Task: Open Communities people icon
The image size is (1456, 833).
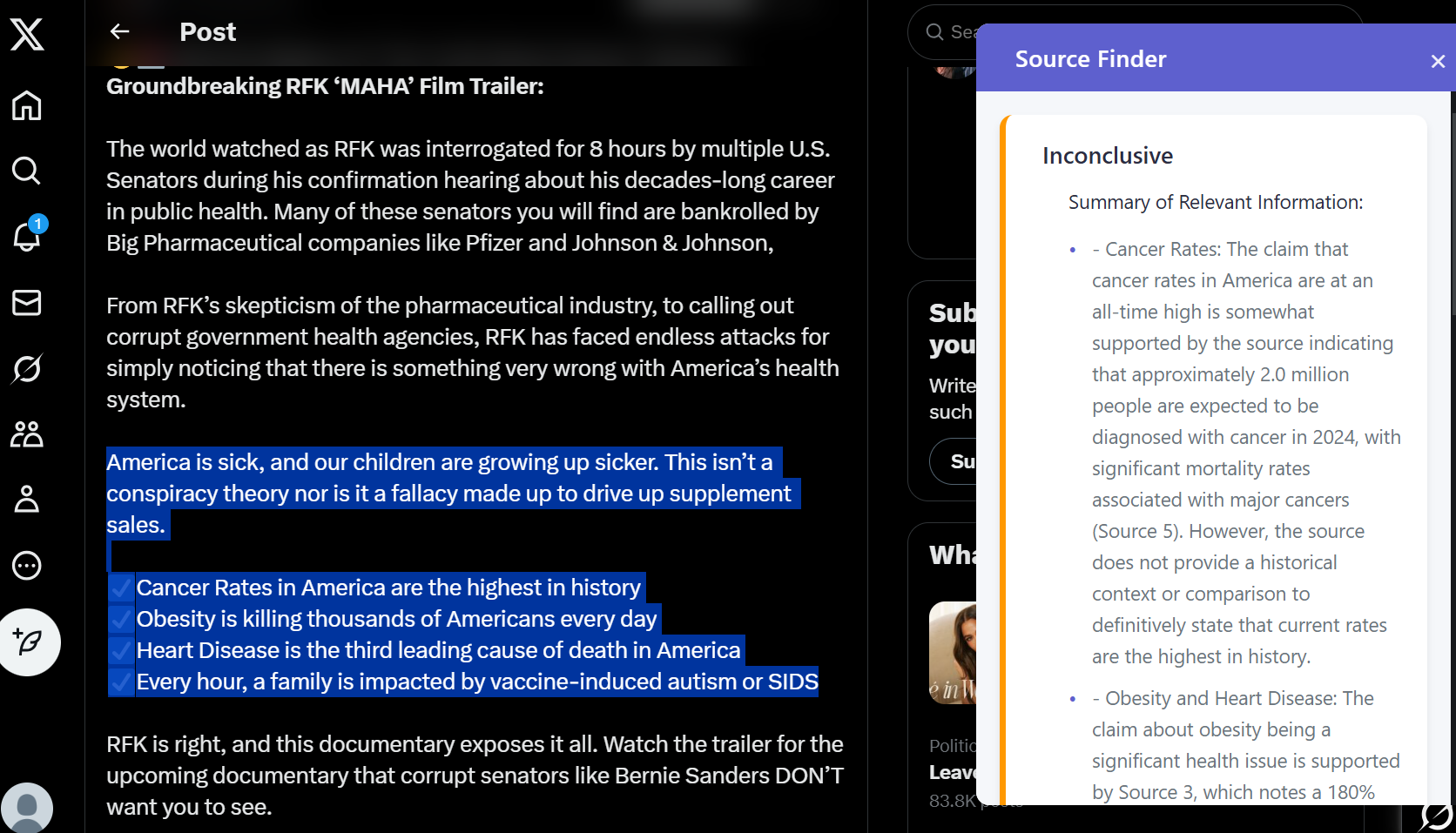Action: click(27, 433)
